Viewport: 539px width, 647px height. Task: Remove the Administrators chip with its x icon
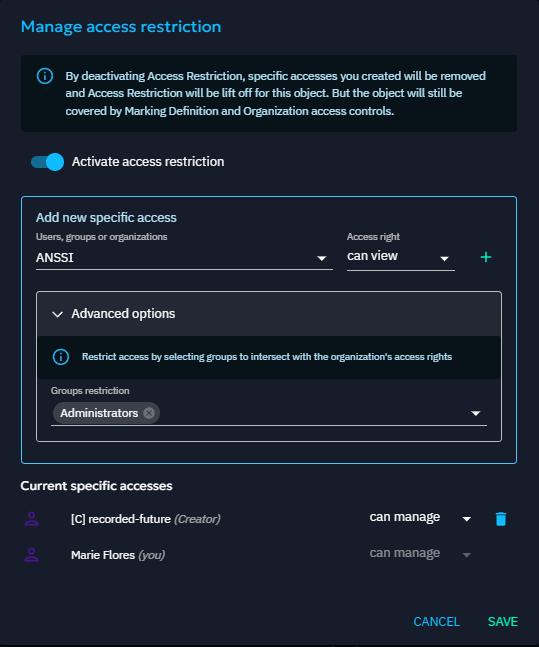coord(149,413)
